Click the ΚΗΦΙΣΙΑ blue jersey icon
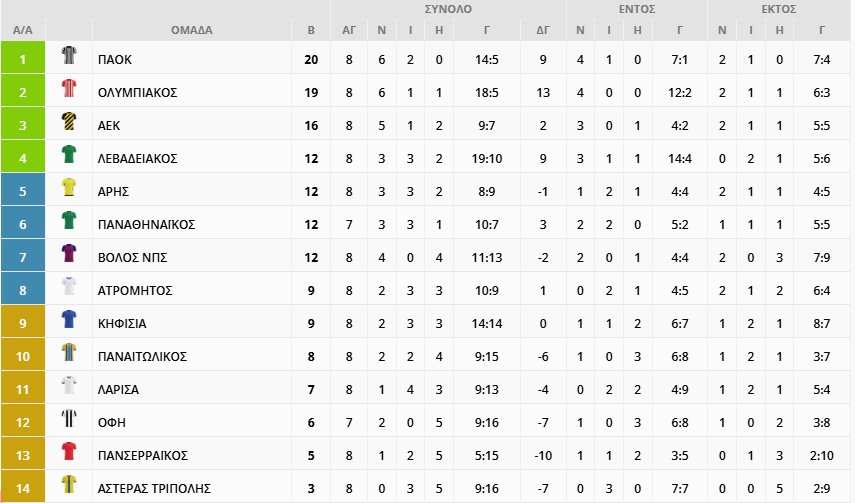Viewport: 855px width, 503px height. click(69, 319)
